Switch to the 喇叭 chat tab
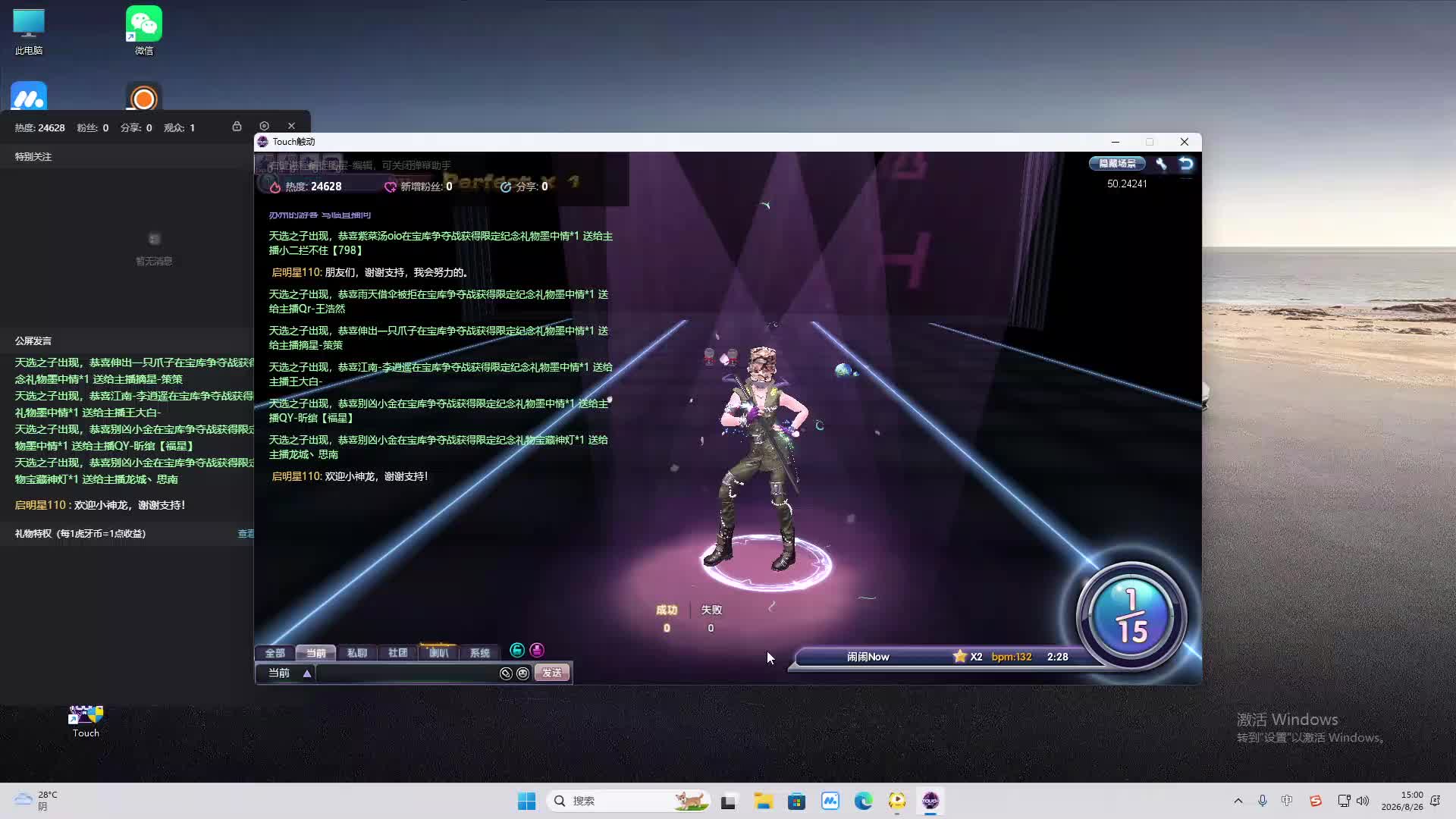This screenshot has height=819, width=1456. tap(439, 653)
